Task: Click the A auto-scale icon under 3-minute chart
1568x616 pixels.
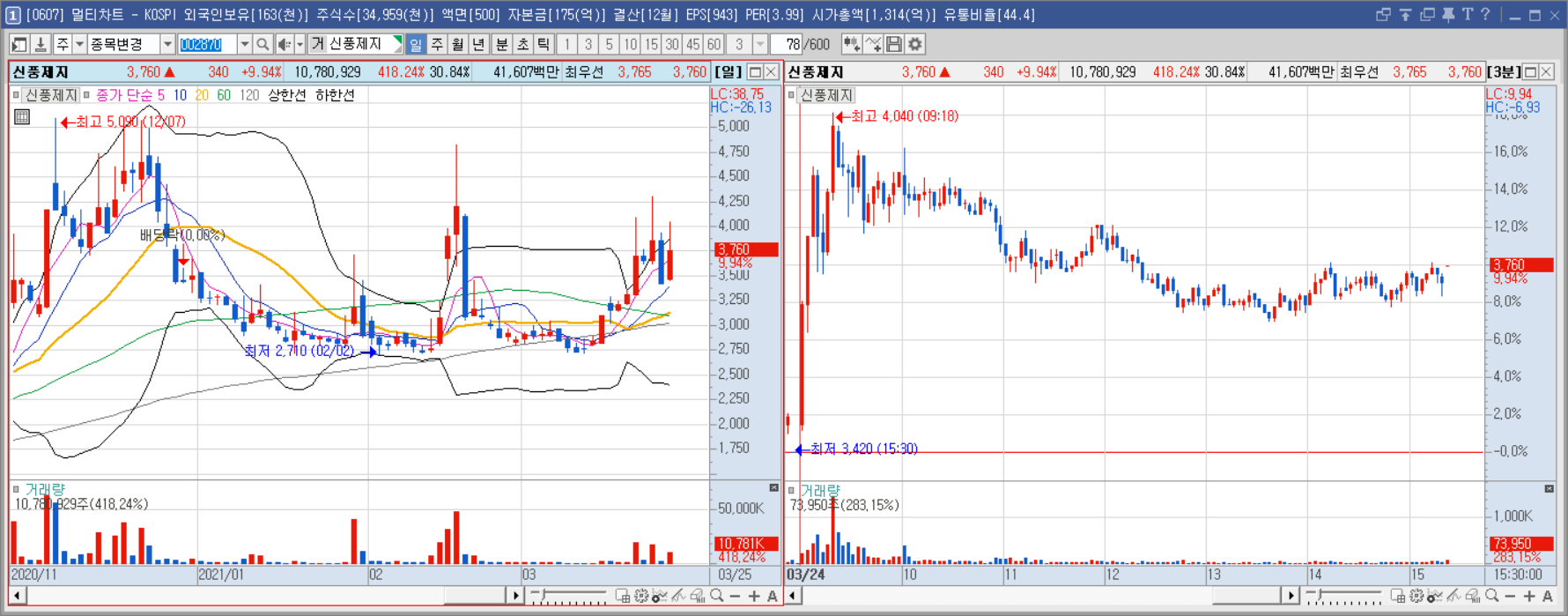Action: pyautogui.click(x=1548, y=597)
